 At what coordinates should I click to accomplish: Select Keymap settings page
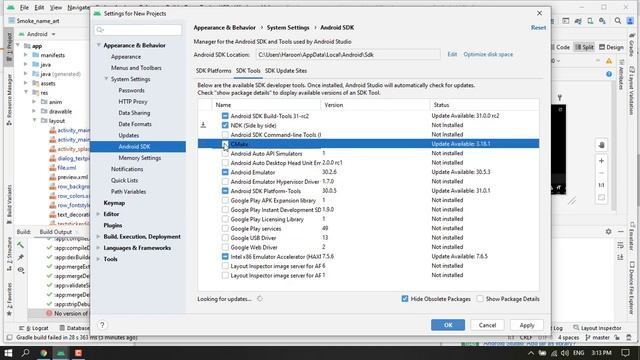tap(114, 203)
